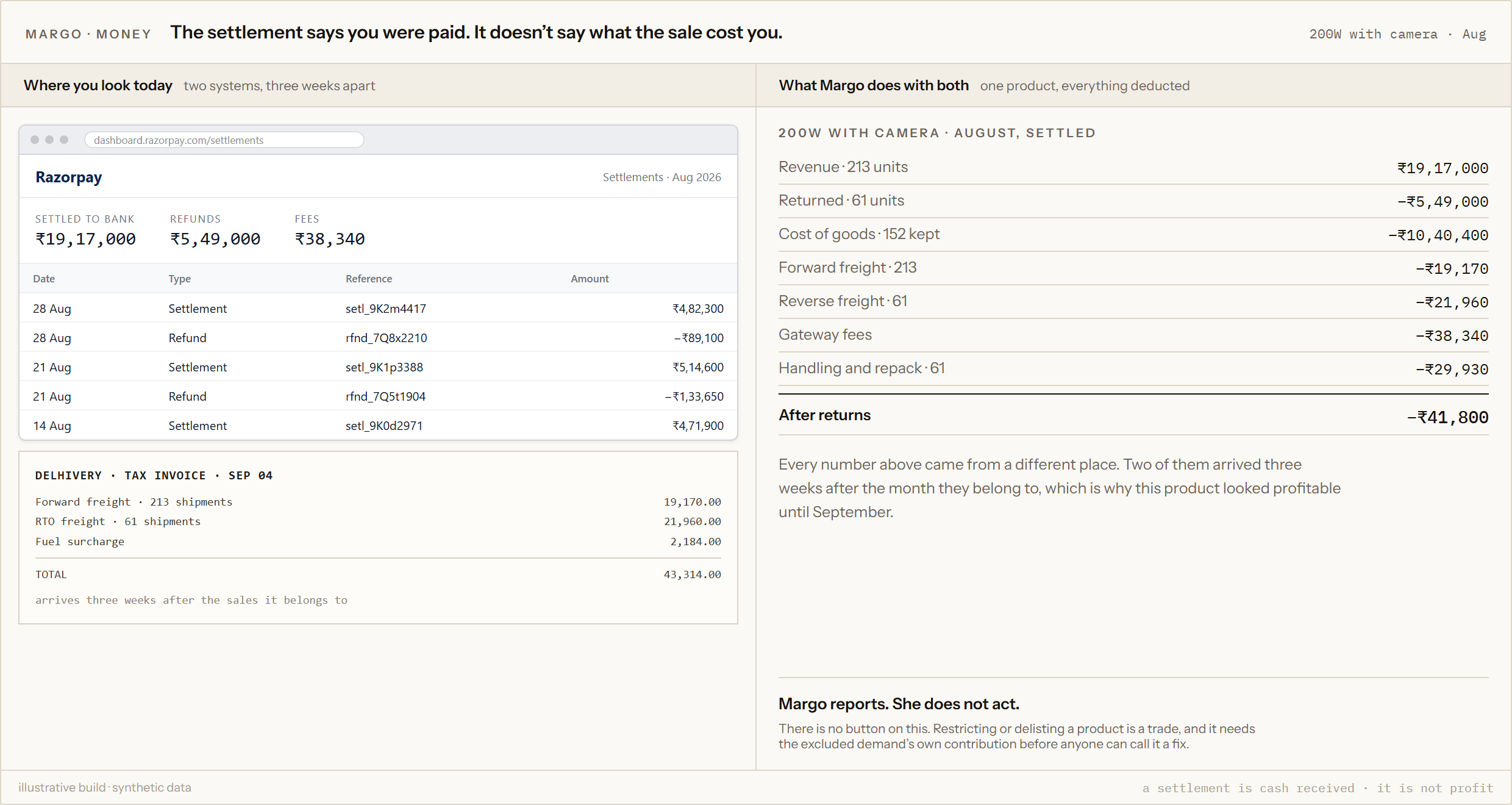This screenshot has width=1512, height=805.
Task: Click the refund amount −₹1,33,650
Action: tap(694, 396)
